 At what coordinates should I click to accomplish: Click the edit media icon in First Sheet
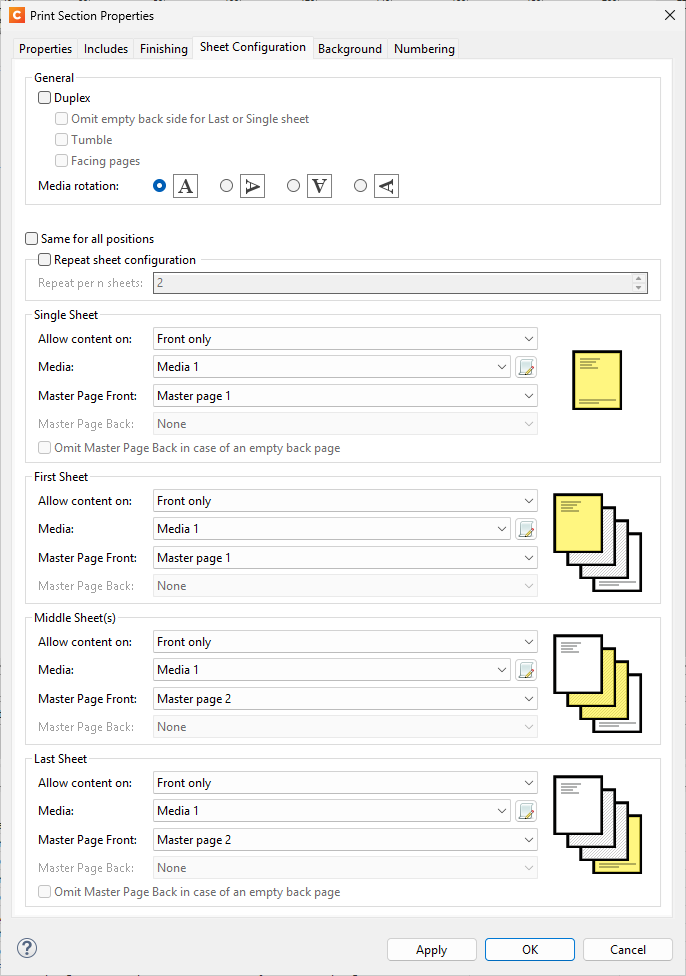point(526,529)
